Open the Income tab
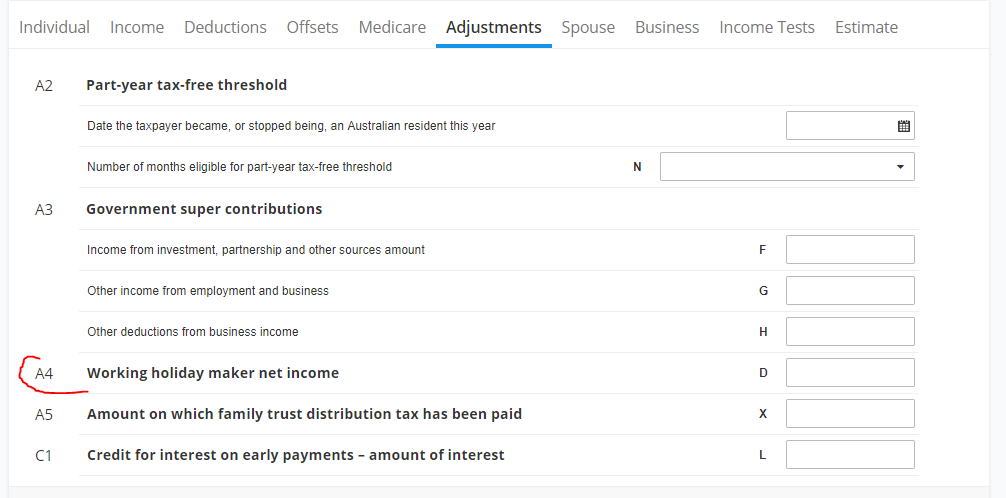The width and height of the screenshot is (1006, 498). (x=137, y=27)
